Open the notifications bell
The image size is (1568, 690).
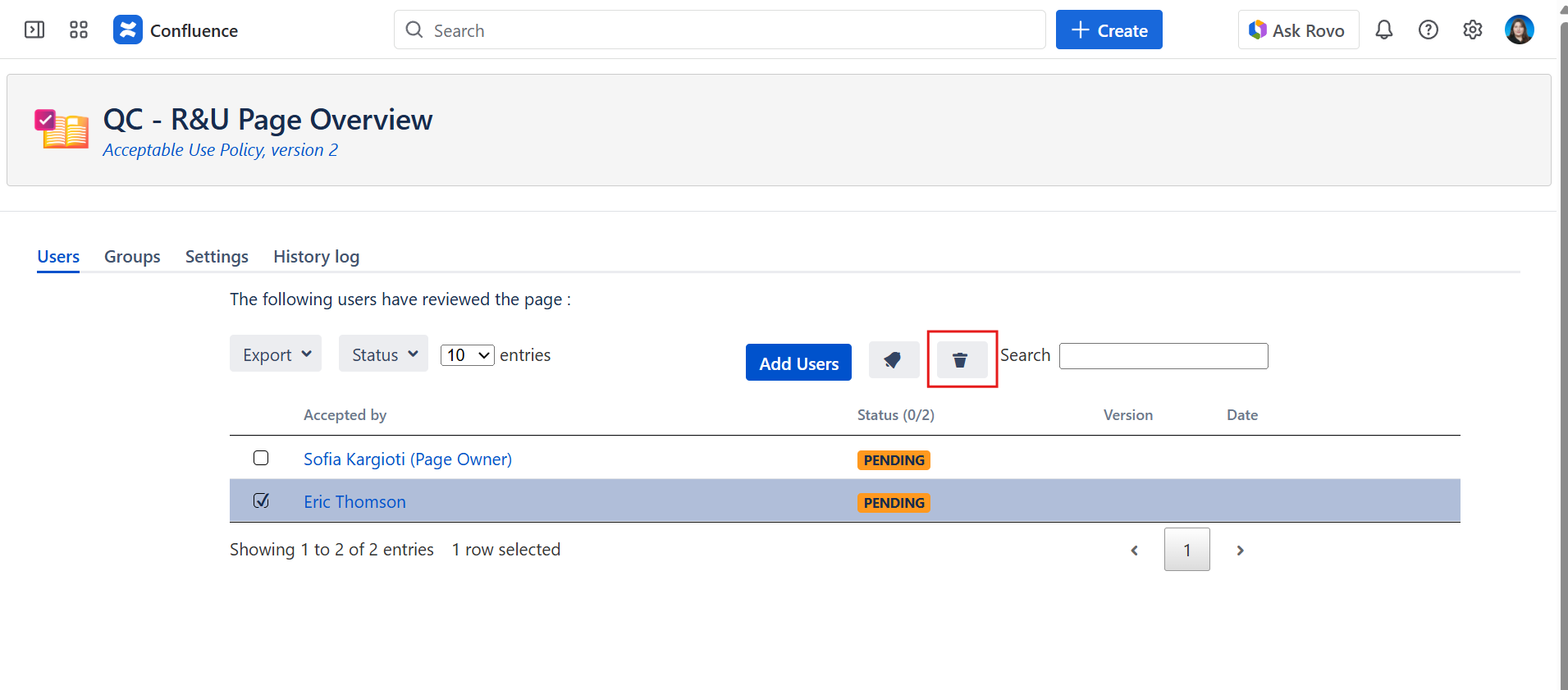pyautogui.click(x=1384, y=30)
